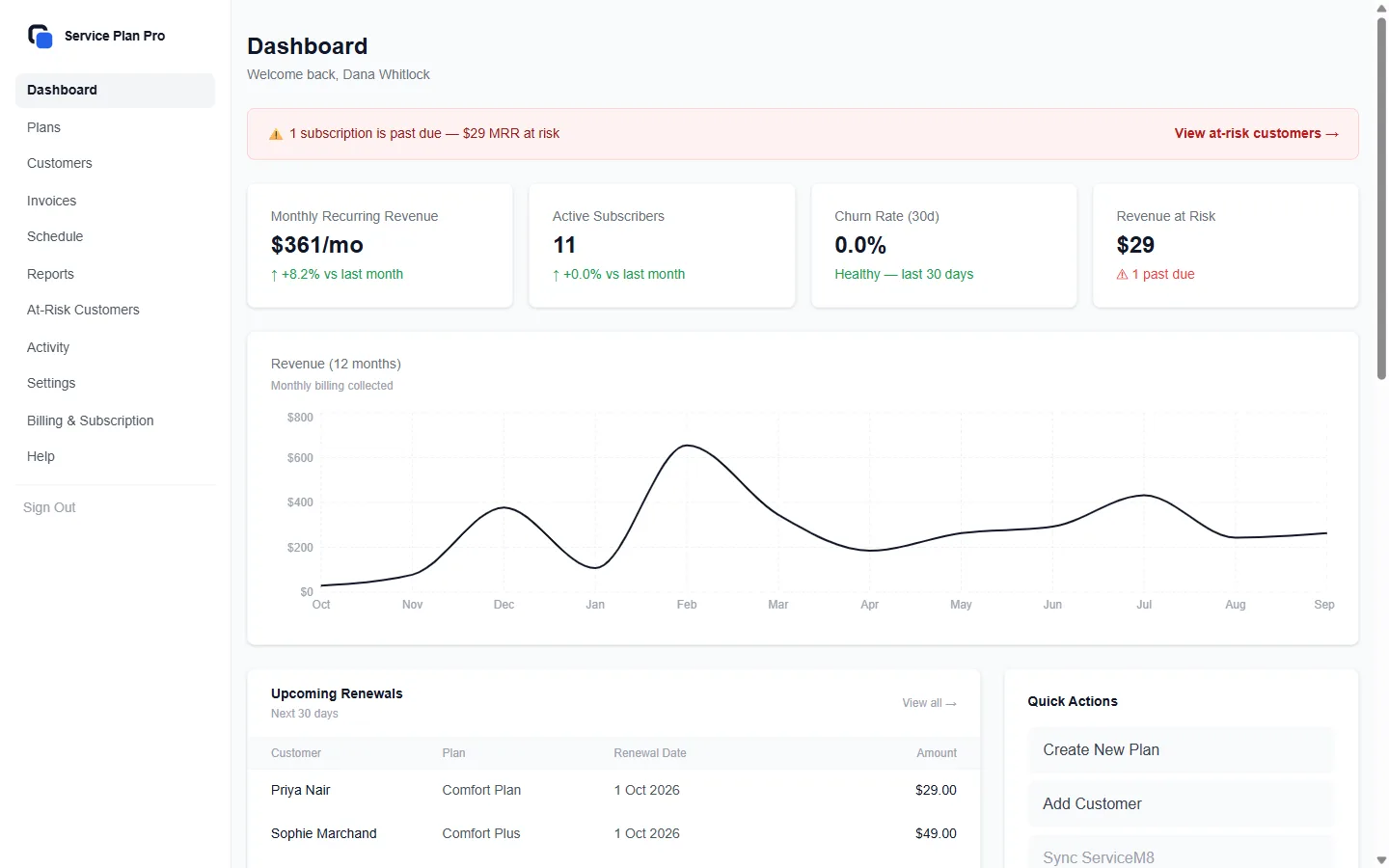This screenshot has width=1389, height=868.
Task: Click Sign Out
Action: (49, 507)
